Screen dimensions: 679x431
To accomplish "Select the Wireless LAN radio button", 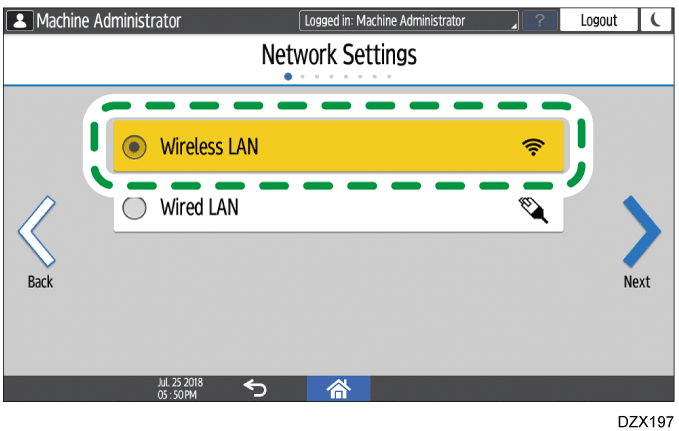I will pyautogui.click(x=134, y=147).
